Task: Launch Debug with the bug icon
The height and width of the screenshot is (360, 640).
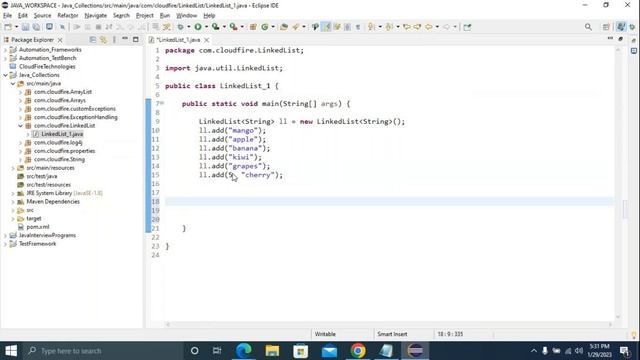Action: point(180,27)
